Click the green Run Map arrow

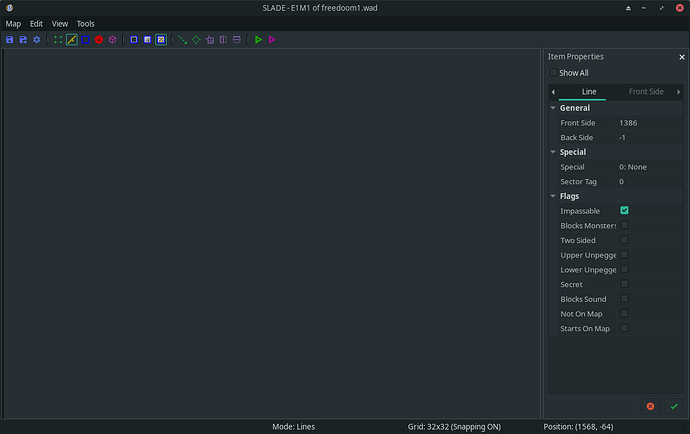pos(258,39)
